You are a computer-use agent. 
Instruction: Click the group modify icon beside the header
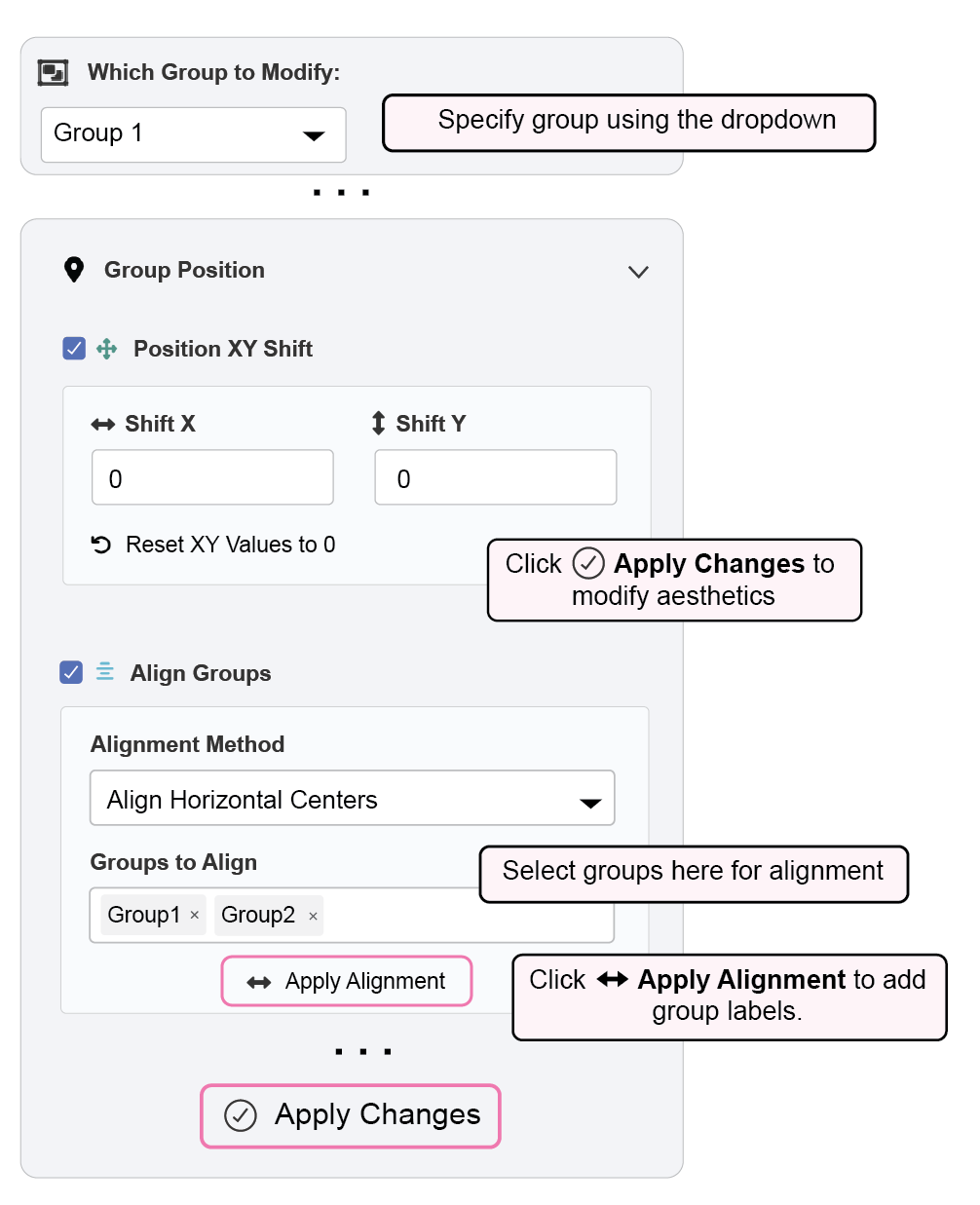point(53,73)
